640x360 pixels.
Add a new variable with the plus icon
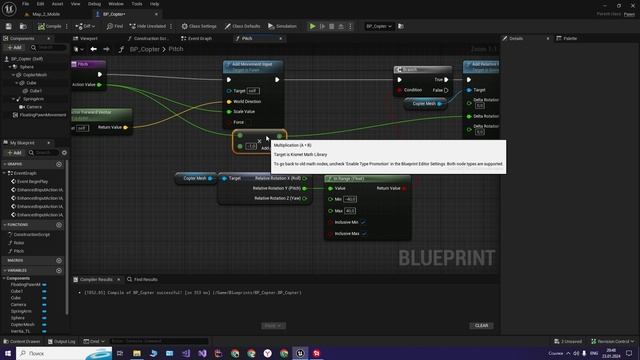(x=59, y=271)
